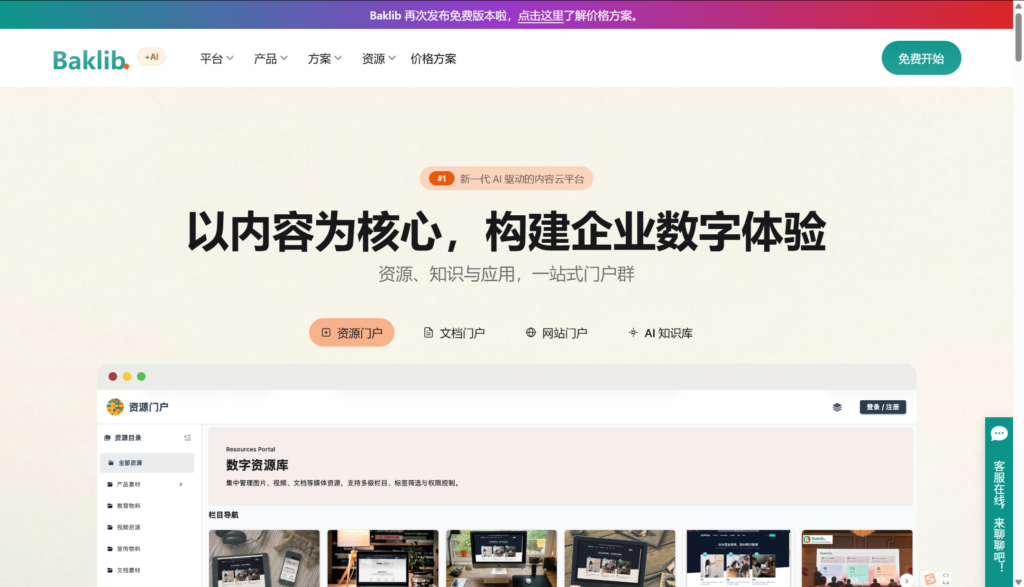
Task: Open the sixth thumbnail showing conference stage
Action: point(857,558)
